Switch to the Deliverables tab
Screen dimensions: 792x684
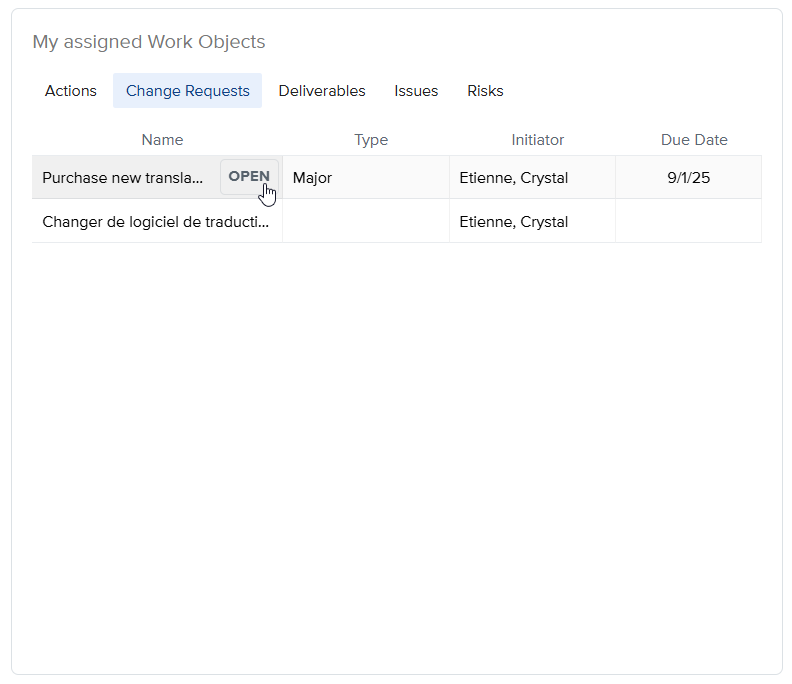(x=322, y=91)
